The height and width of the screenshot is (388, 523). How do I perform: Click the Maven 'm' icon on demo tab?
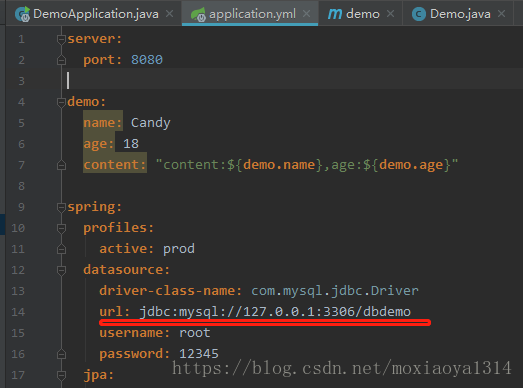pyautogui.click(x=335, y=14)
